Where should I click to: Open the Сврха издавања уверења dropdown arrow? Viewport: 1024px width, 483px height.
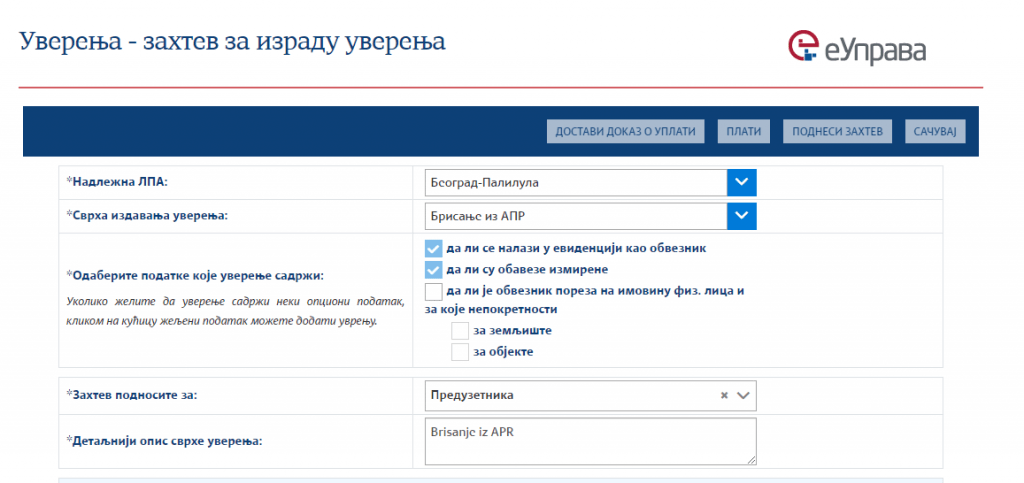742,216
